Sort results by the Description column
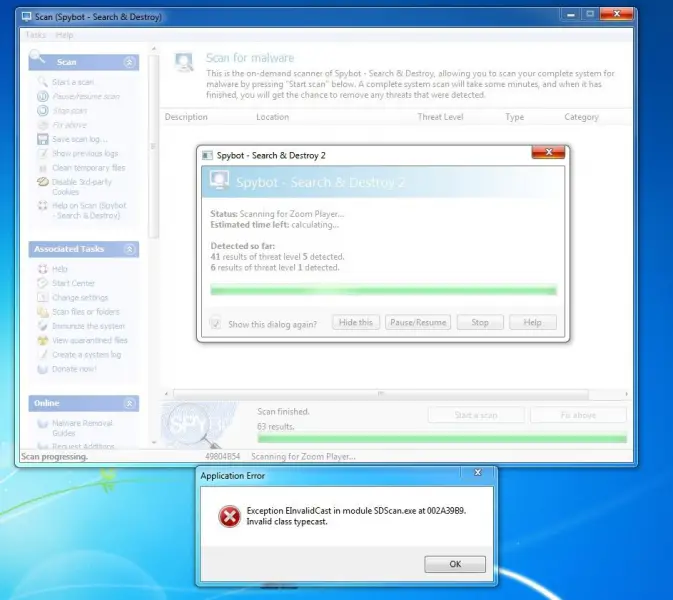 [186, 117]
